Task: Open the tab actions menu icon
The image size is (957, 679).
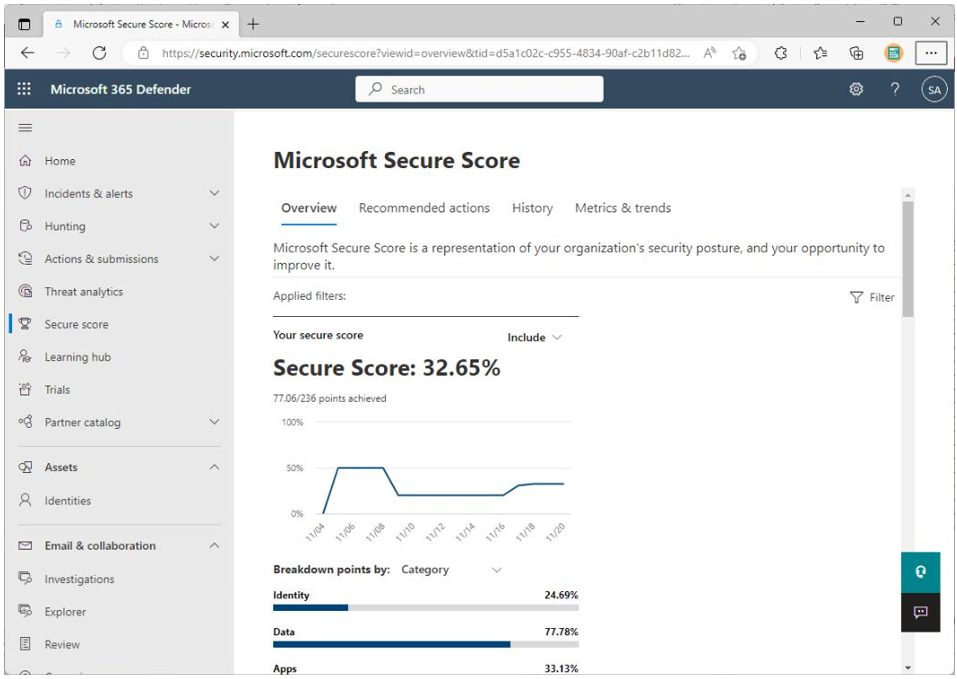Action: coord(24,24)
